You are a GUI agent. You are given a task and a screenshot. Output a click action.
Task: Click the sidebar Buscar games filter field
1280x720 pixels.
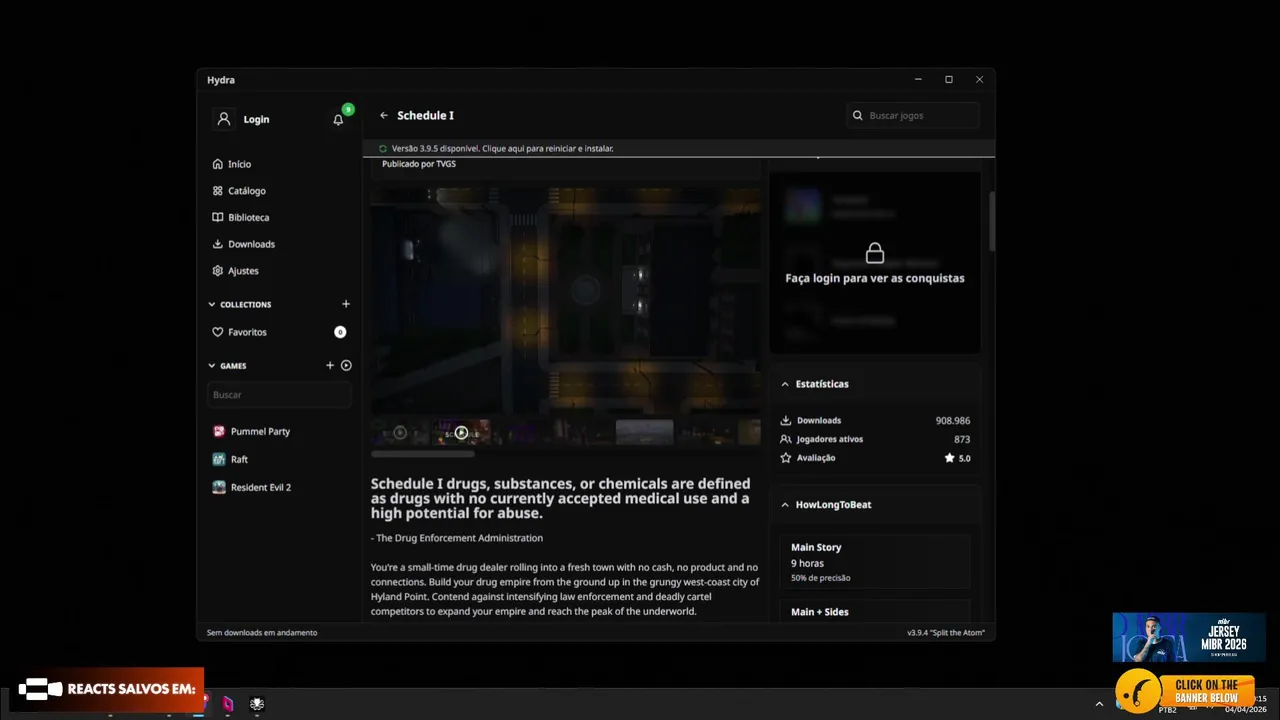pyautogui.click(x=279, y=394)
